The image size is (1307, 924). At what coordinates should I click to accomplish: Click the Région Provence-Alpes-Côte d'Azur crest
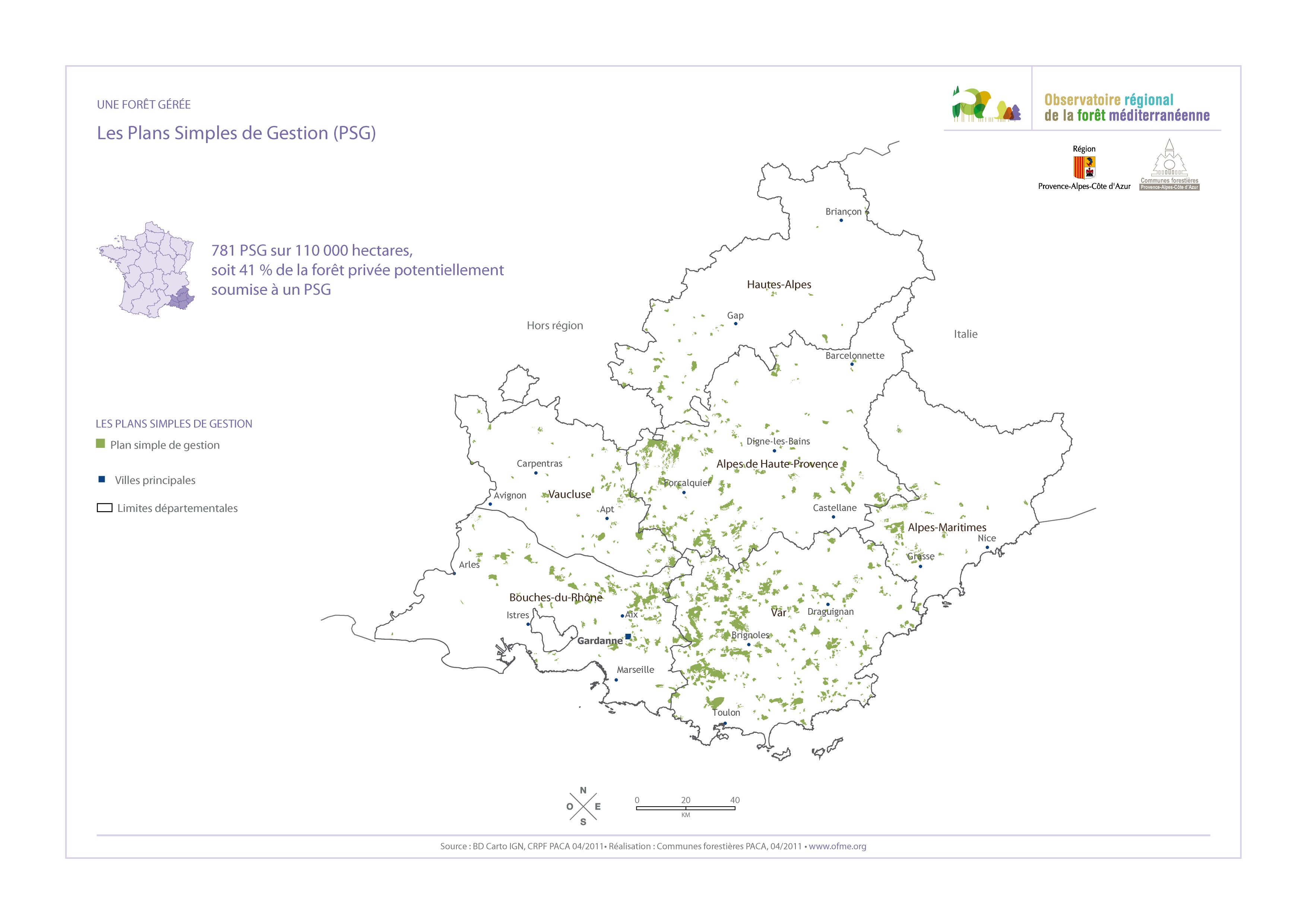(x=1084, y=167)
